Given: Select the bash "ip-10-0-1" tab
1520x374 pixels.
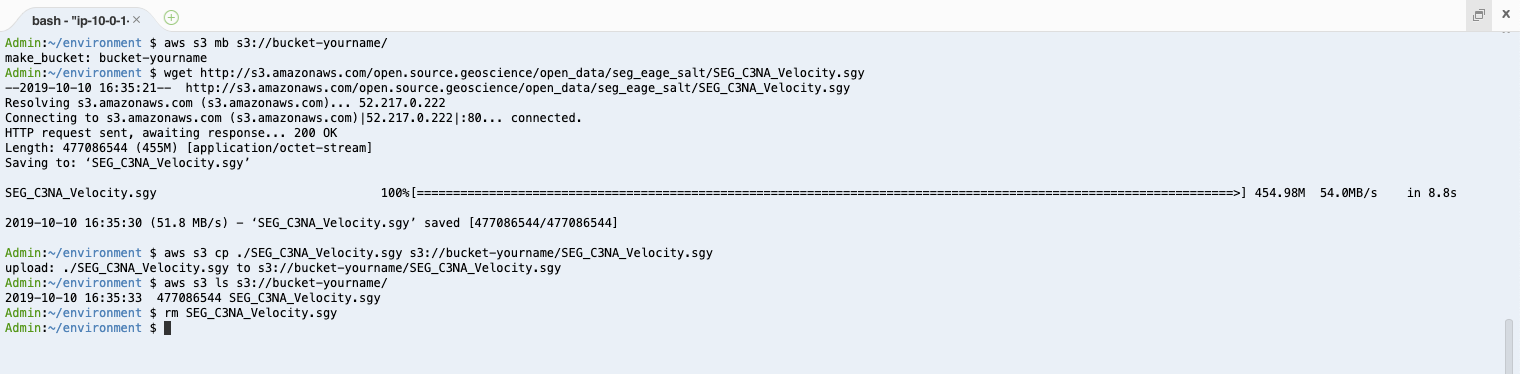Looking at the screenshot, I should pyautogui.click(x=78, y=19).
